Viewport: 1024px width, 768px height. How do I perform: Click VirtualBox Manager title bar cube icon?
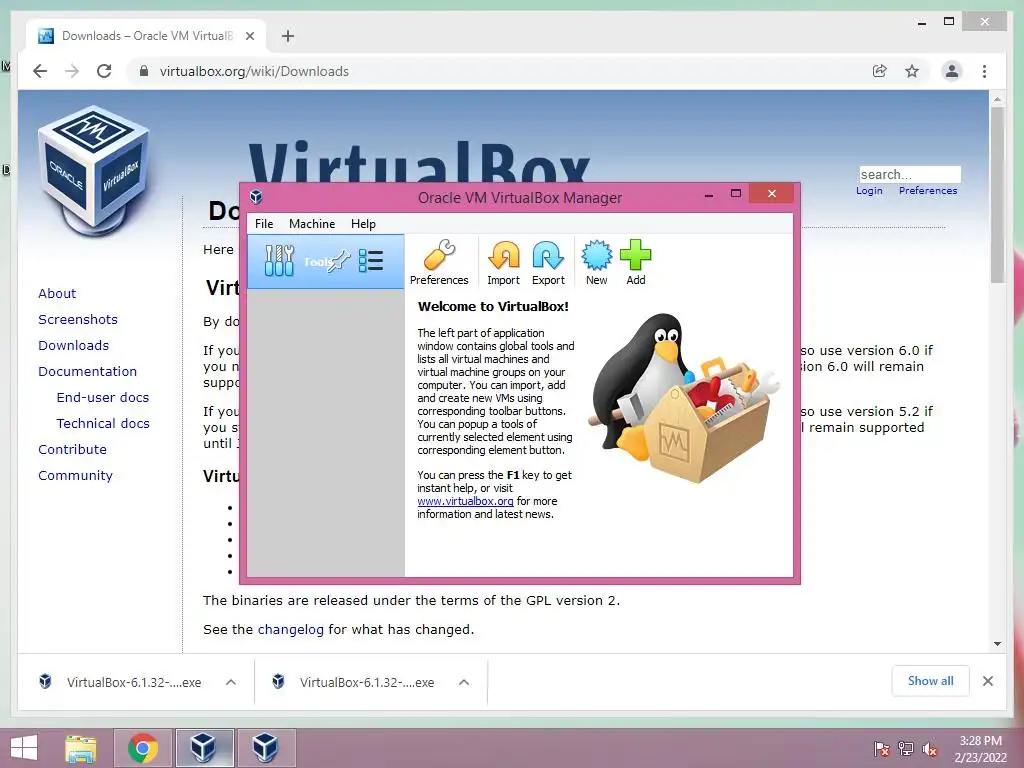click(256, 197)
